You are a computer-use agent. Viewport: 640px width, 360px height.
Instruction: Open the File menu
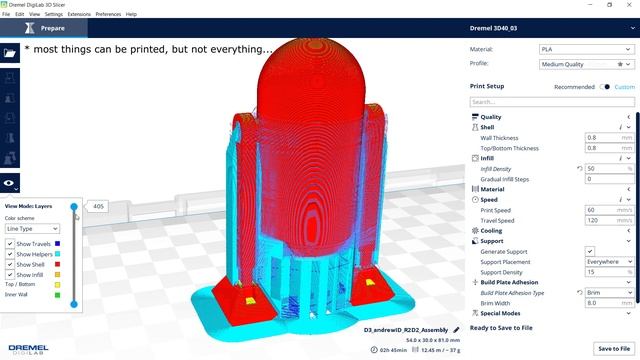point(6,14)
